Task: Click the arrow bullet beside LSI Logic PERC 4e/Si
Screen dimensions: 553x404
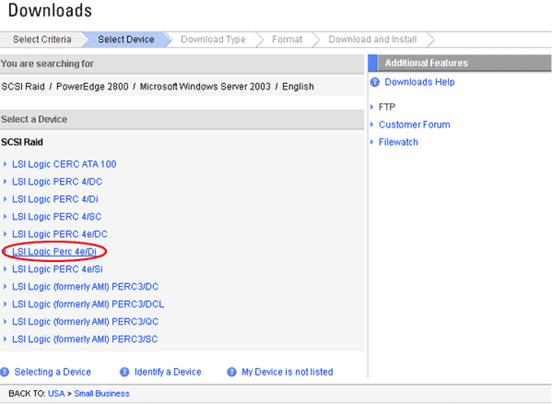Action: 5,269
